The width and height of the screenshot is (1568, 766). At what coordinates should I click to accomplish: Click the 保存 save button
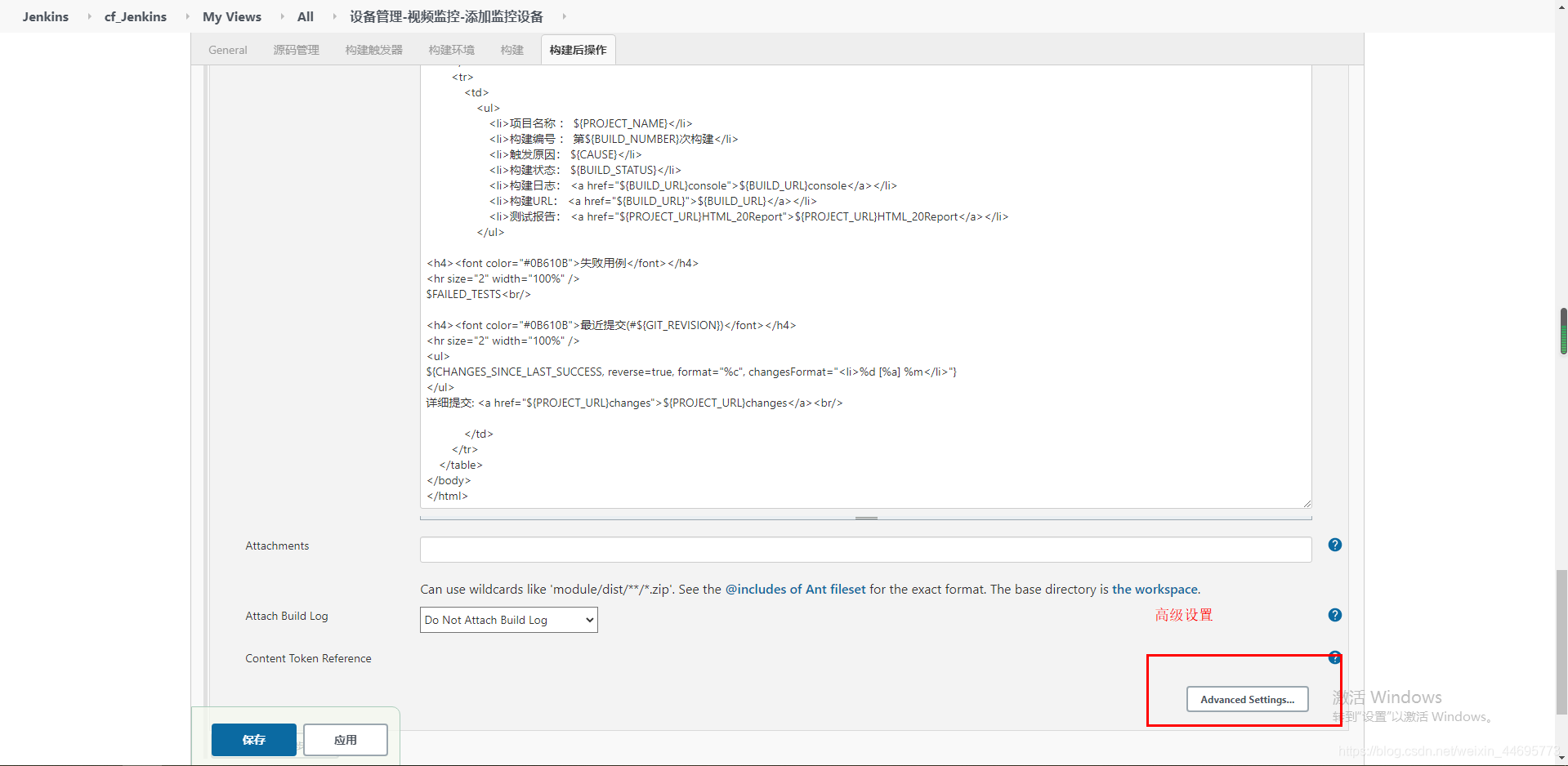tap(254, 740)
